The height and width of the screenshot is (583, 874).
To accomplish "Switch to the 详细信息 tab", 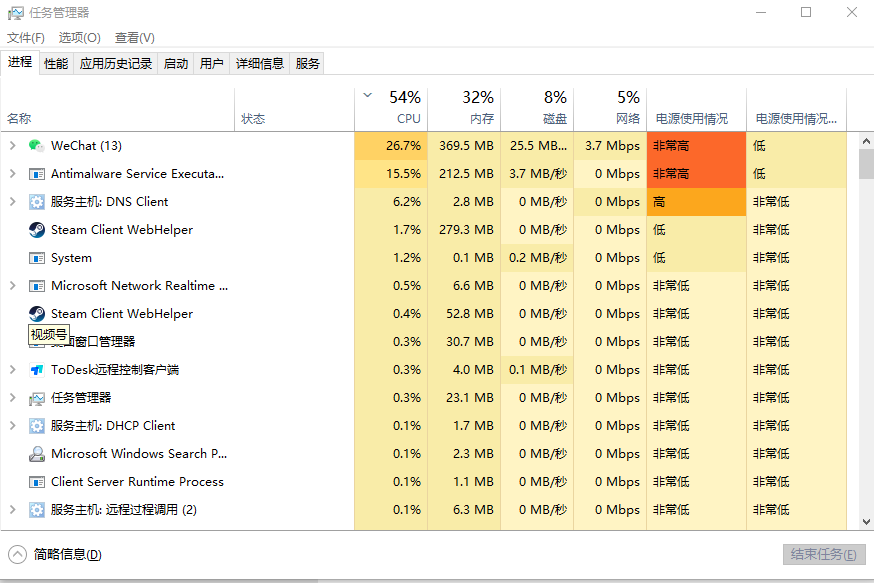I will [259, 64].
